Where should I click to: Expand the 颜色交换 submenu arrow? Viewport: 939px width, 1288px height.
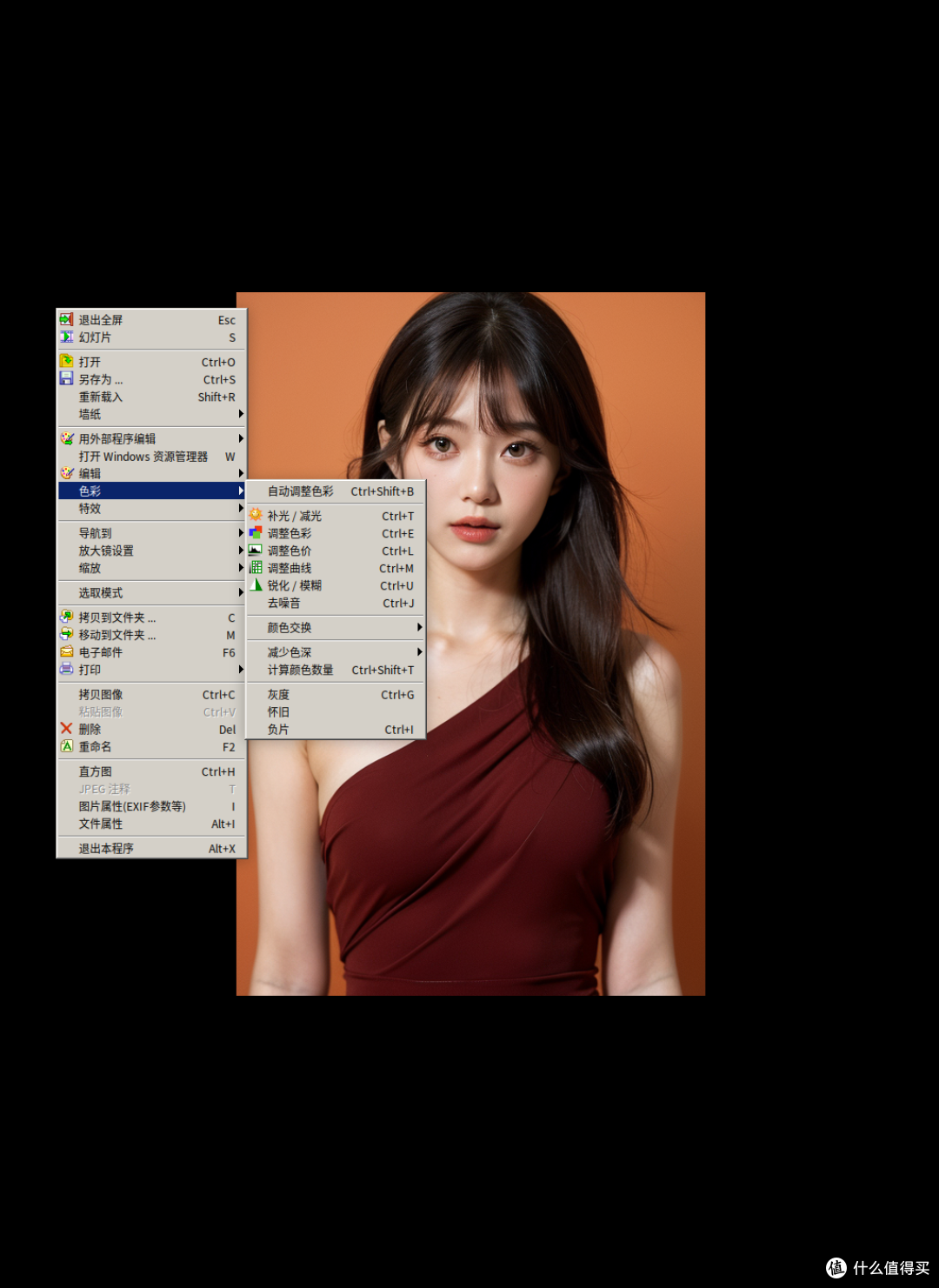click(x=419, y=627)
